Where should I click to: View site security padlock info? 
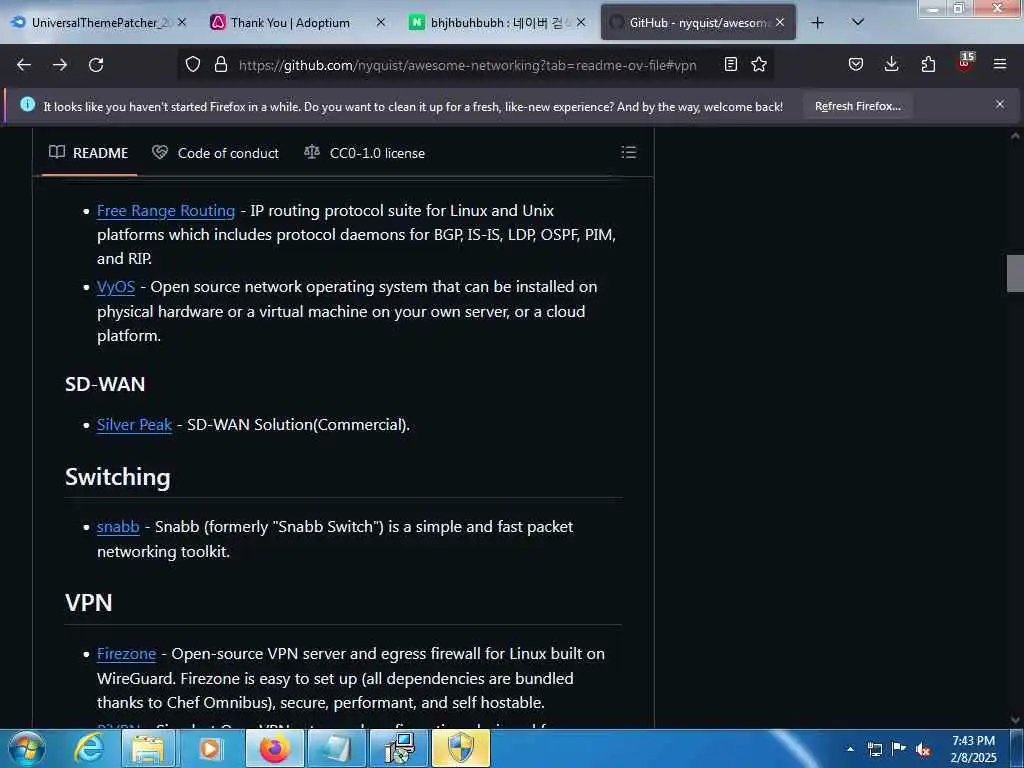[221, 64]
